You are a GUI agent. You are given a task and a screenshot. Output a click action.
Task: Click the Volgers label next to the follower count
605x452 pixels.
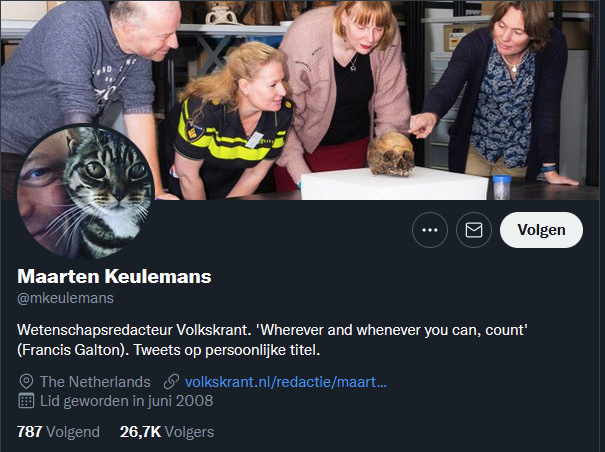point(189,432)
